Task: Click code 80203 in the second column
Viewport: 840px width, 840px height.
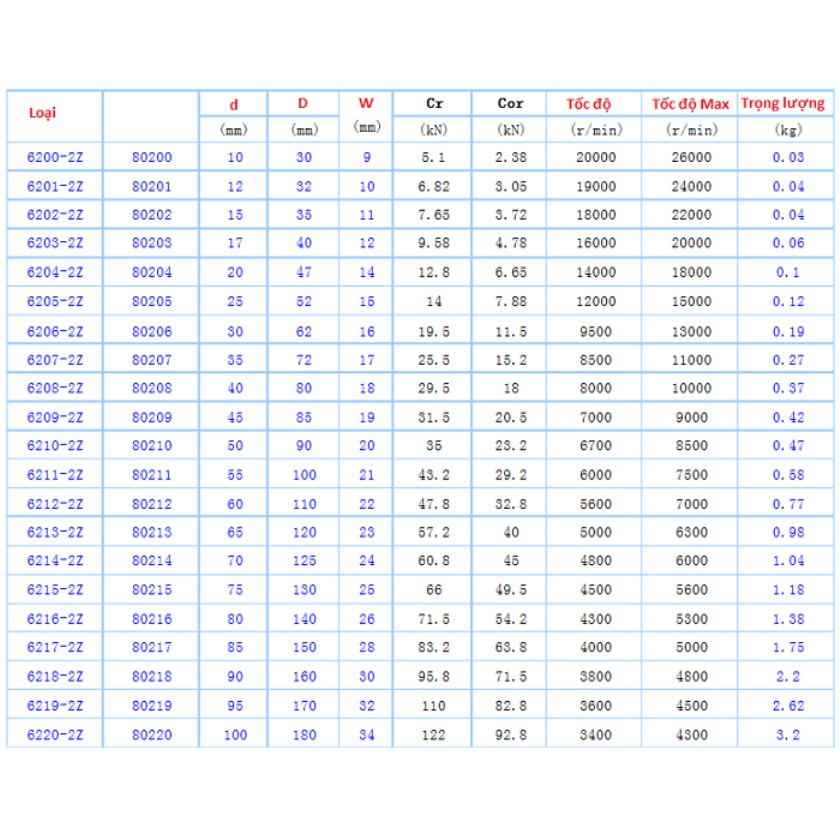Action: click(152, 244)
